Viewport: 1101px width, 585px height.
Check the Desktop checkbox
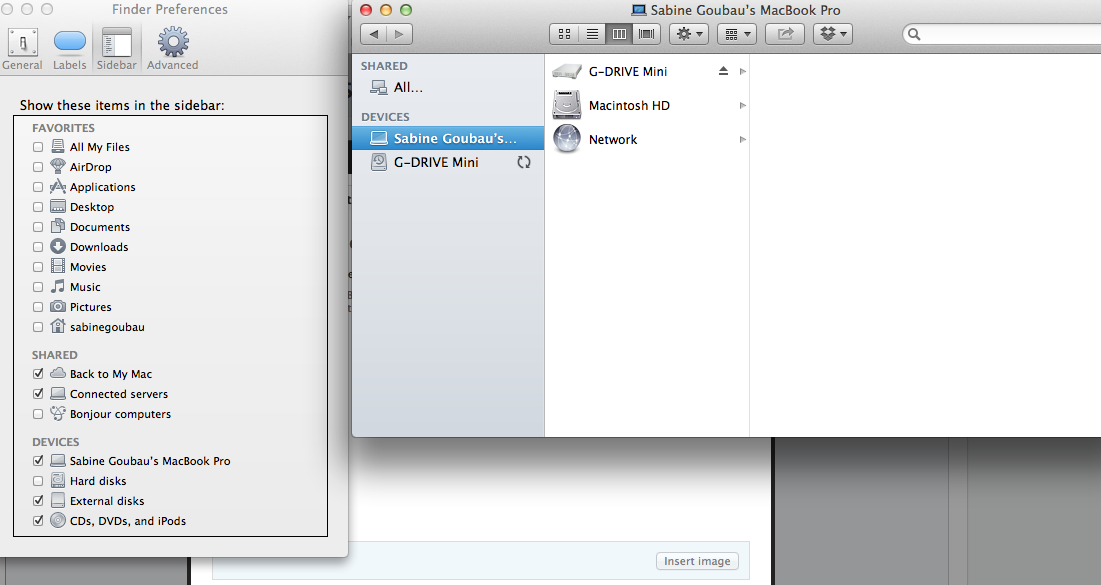tap(38, 207)
